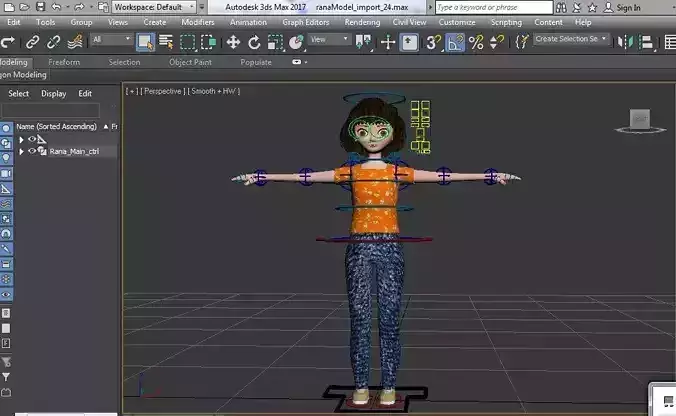Toggle the Spinner Snap button

pos(497,42)
